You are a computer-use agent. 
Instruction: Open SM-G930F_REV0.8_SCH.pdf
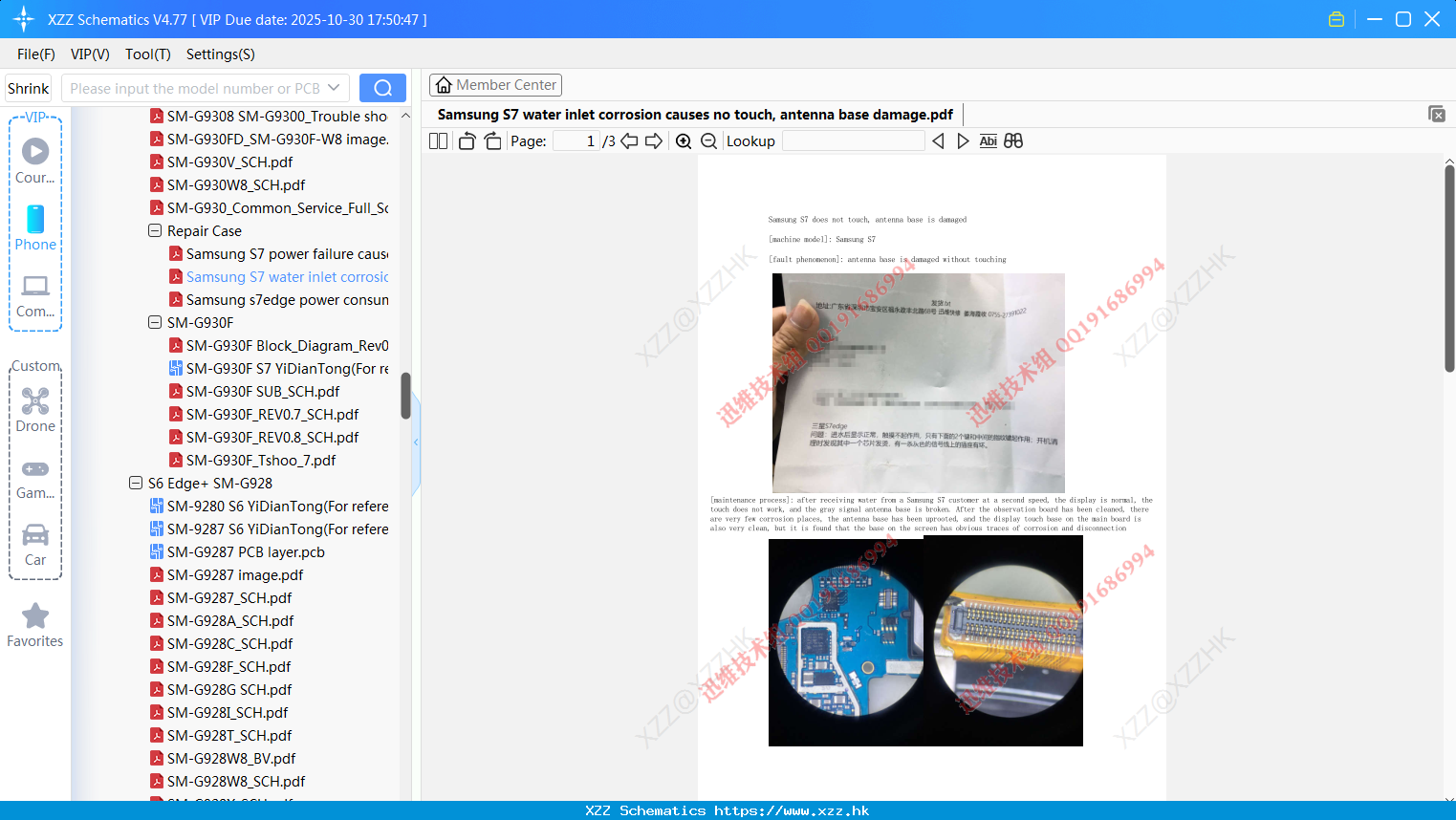[264, 437]
